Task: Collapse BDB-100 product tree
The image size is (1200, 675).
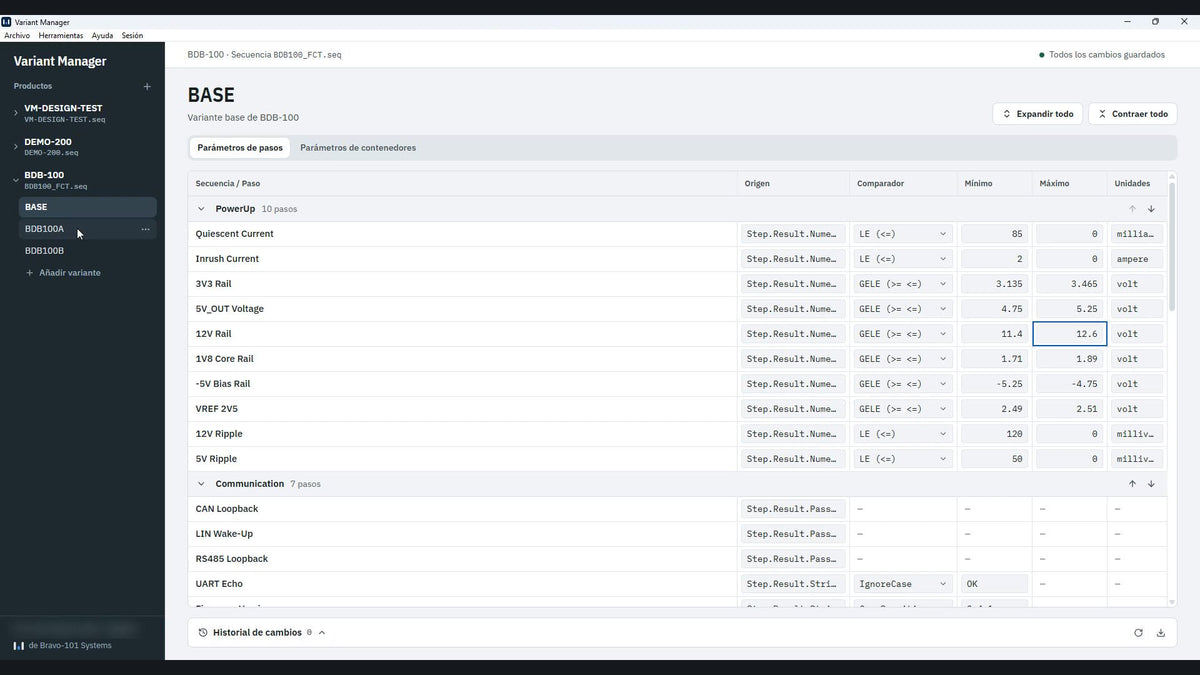Action: [x=15, y=180]
